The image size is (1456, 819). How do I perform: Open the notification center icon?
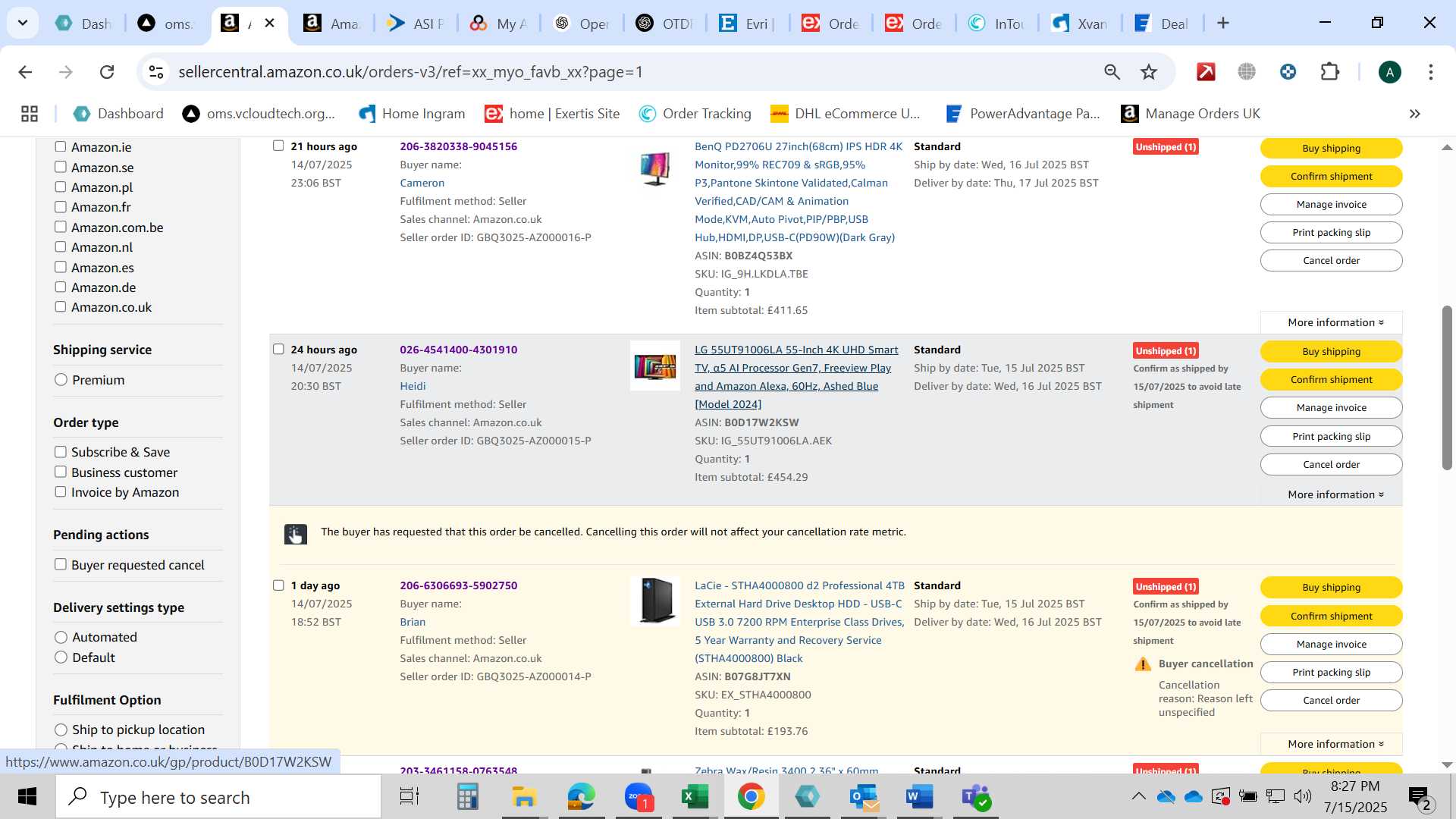(1420, 797)
